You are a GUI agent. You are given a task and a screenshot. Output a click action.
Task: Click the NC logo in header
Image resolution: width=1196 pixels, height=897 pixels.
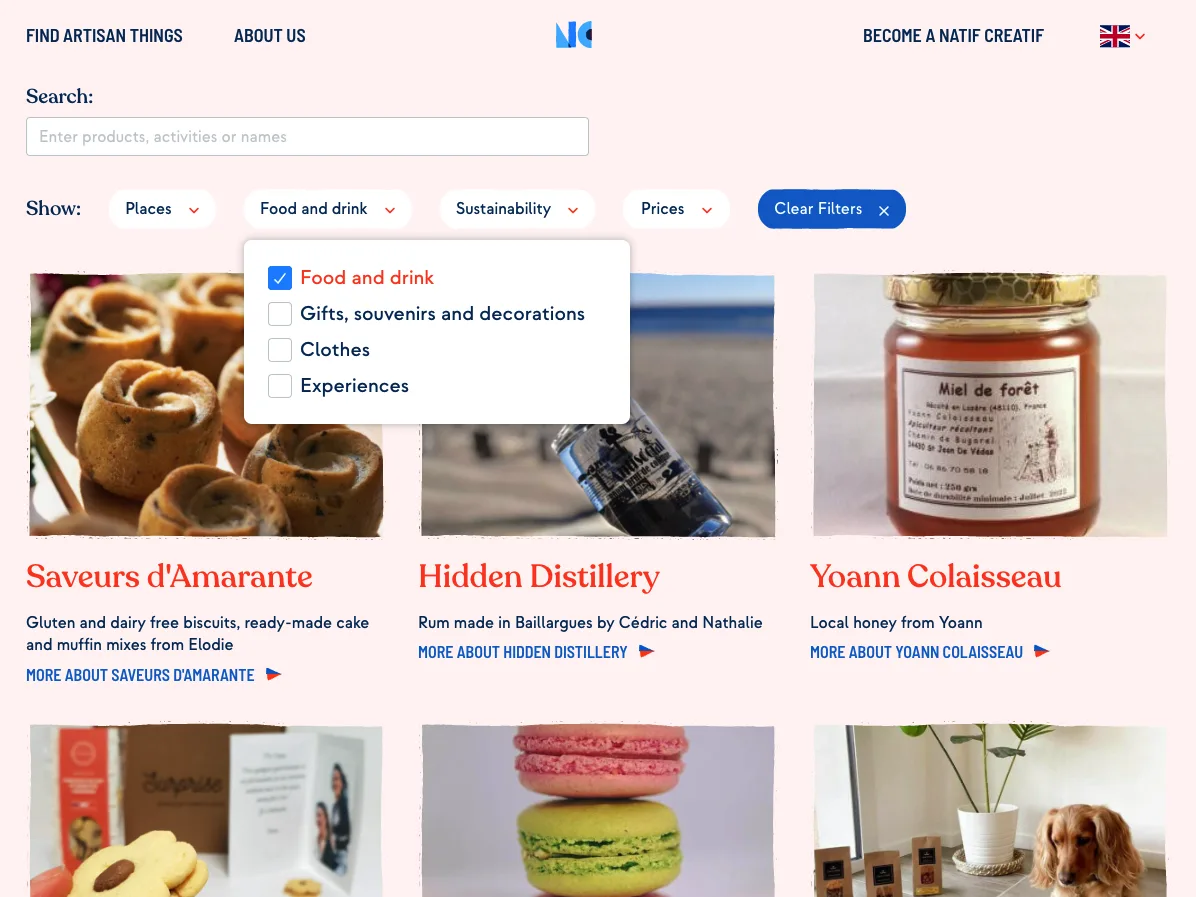(574, 35)
